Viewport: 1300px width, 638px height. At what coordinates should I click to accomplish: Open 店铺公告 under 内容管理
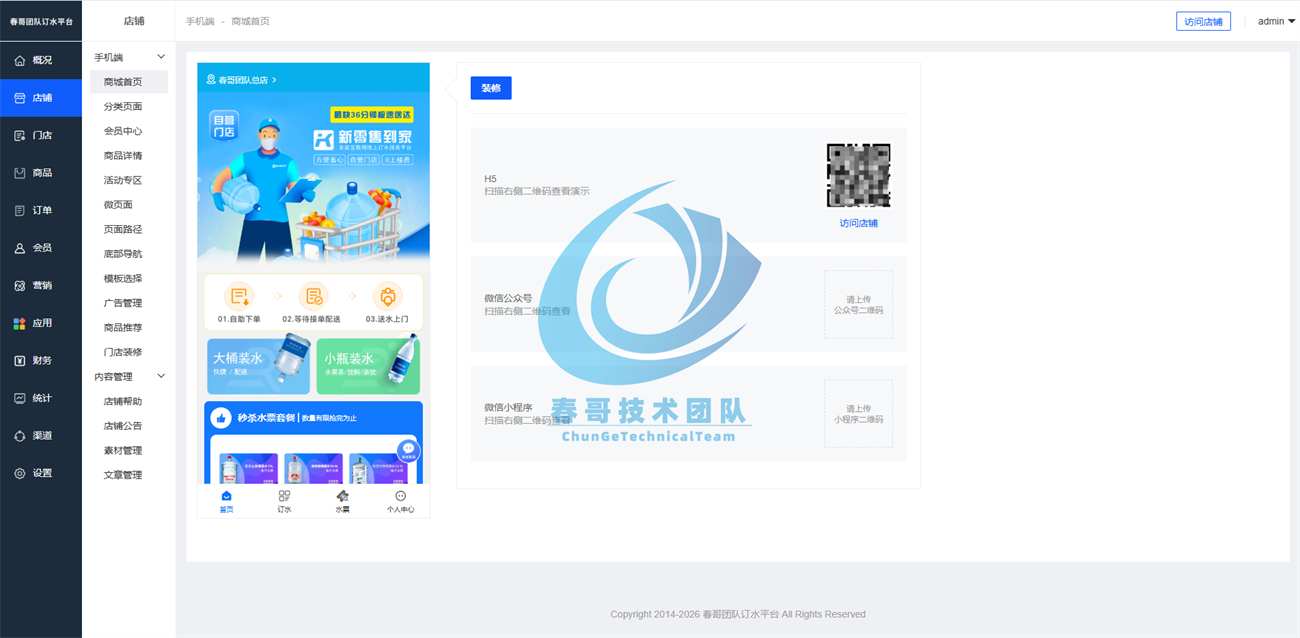click(123, 425)
